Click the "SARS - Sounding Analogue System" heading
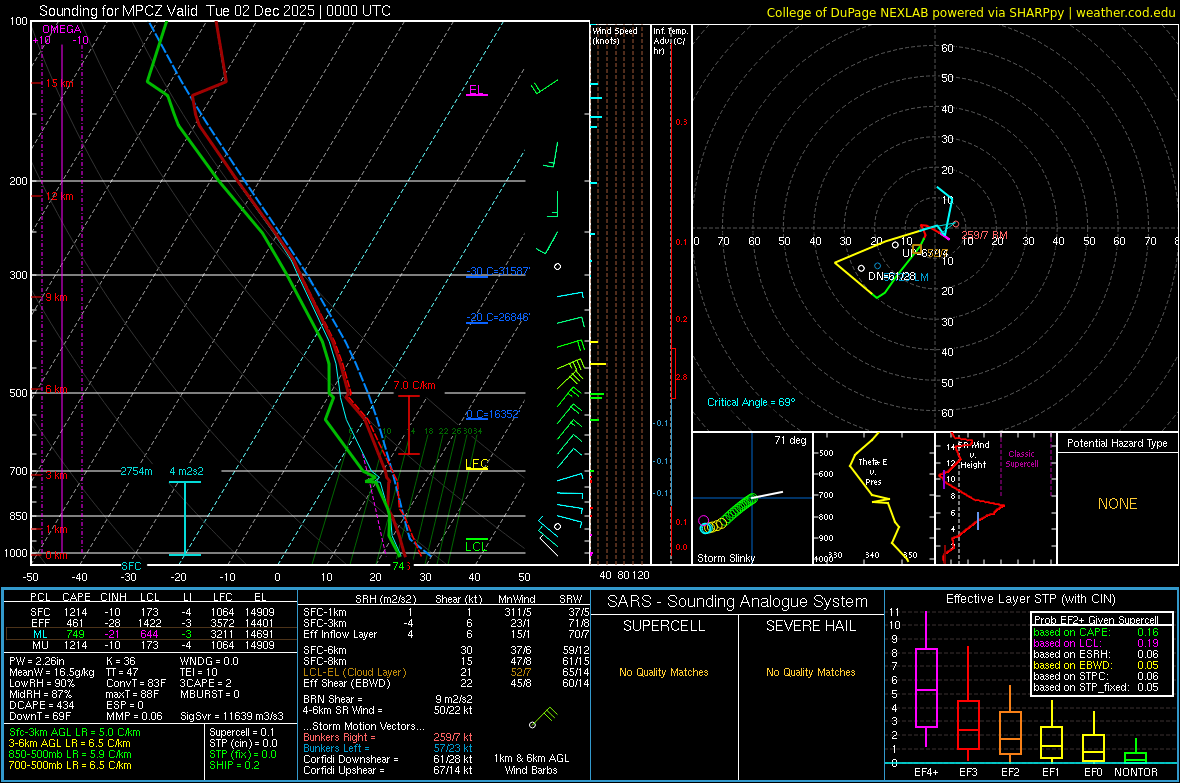The width and height of the screenshot is (1180, 783). click(x=738, y=602)
